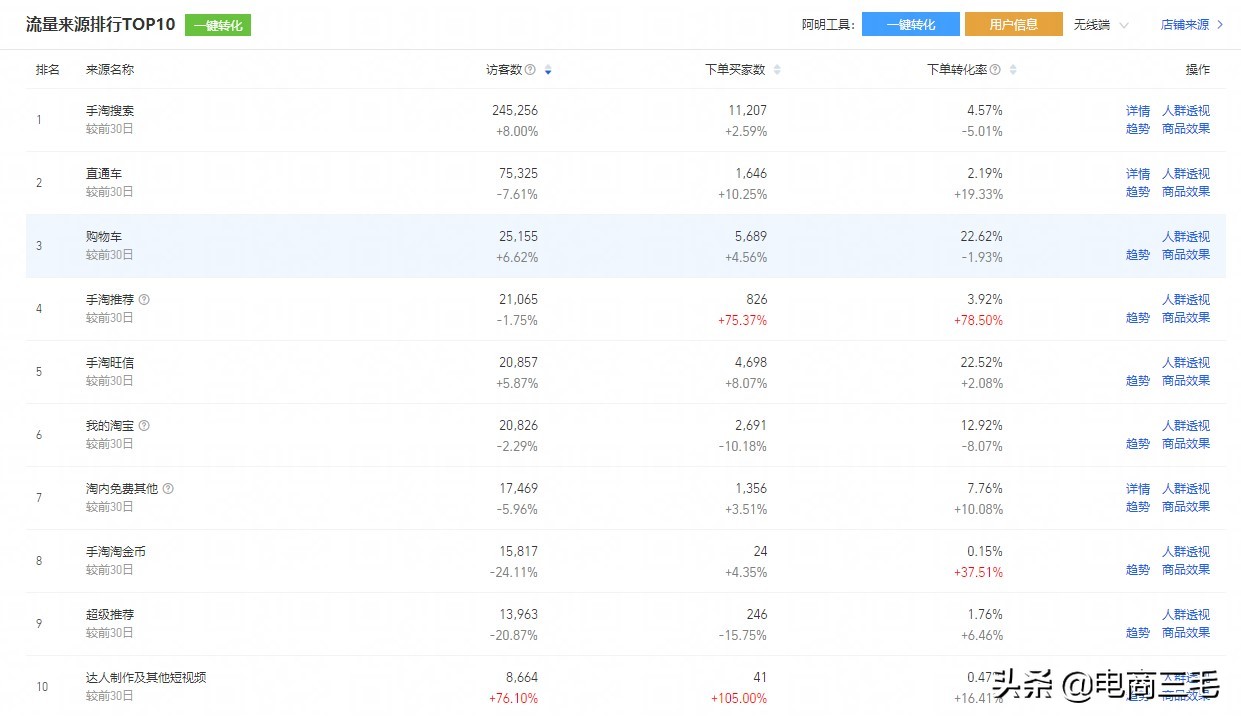Open 详情 for 淘内免费其他

pos(1138,489)
